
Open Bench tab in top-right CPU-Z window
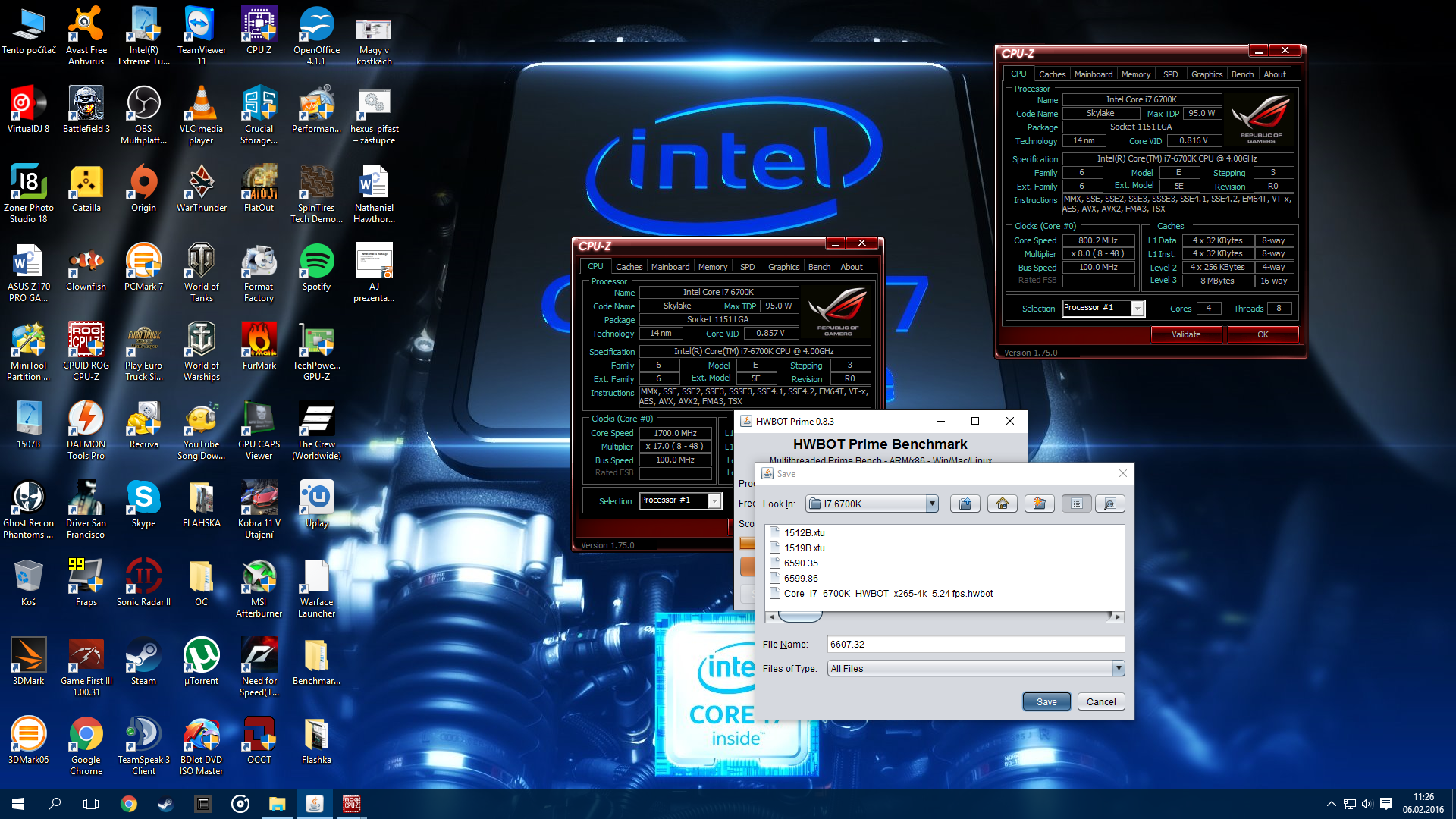coord(1242,74)
